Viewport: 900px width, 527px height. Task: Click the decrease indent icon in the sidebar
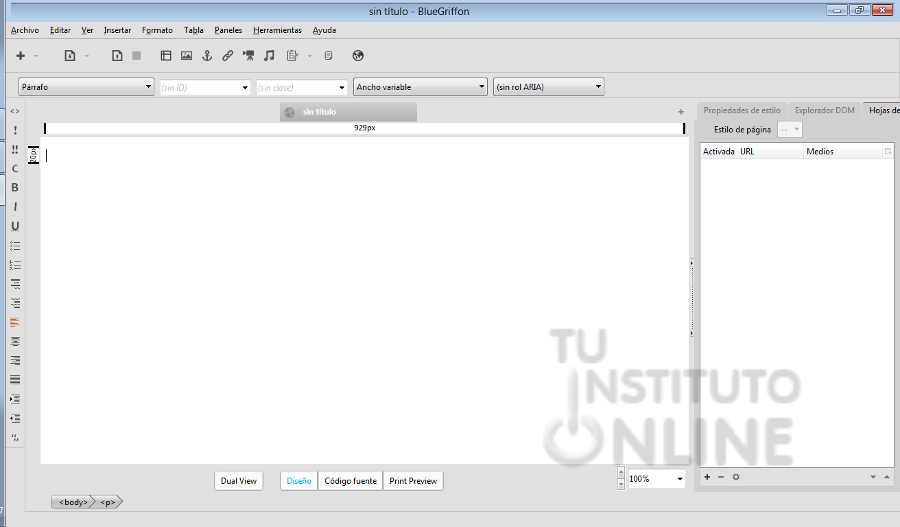[x=15, y=418]
